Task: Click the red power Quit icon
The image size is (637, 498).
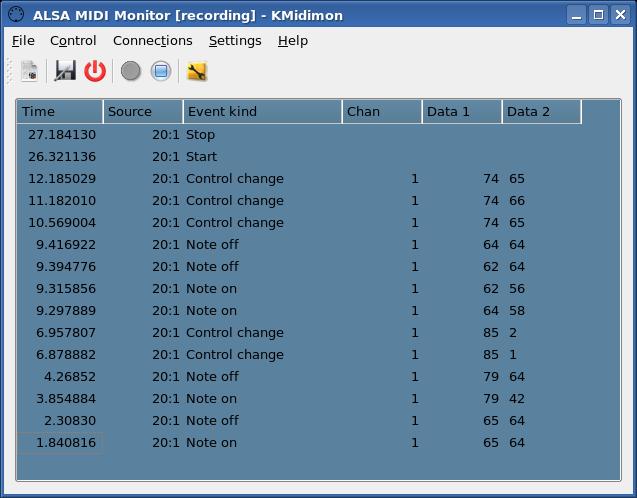Action: point(95,71)
